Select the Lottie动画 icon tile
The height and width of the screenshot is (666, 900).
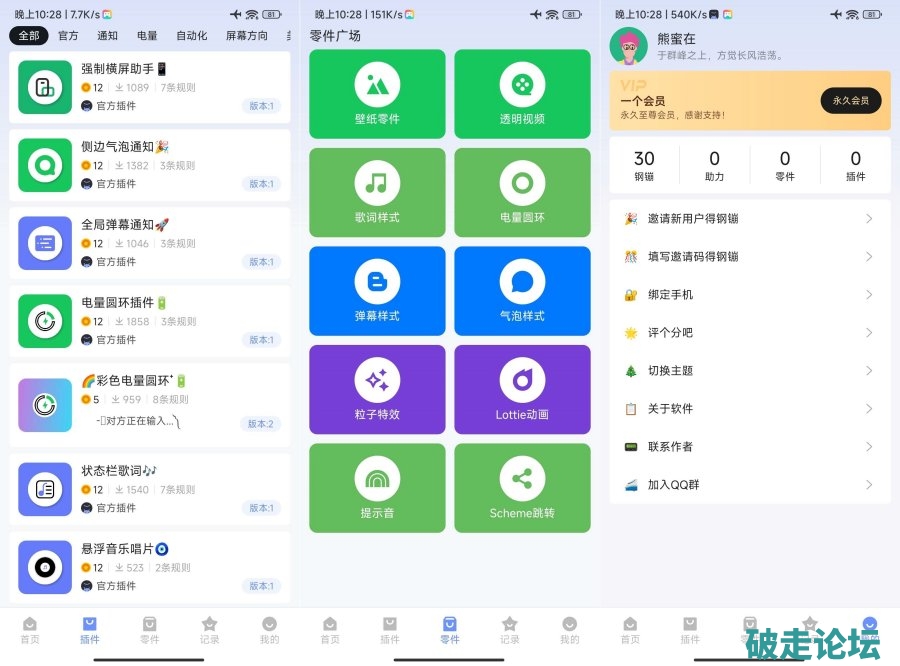[x=522, y=380]
